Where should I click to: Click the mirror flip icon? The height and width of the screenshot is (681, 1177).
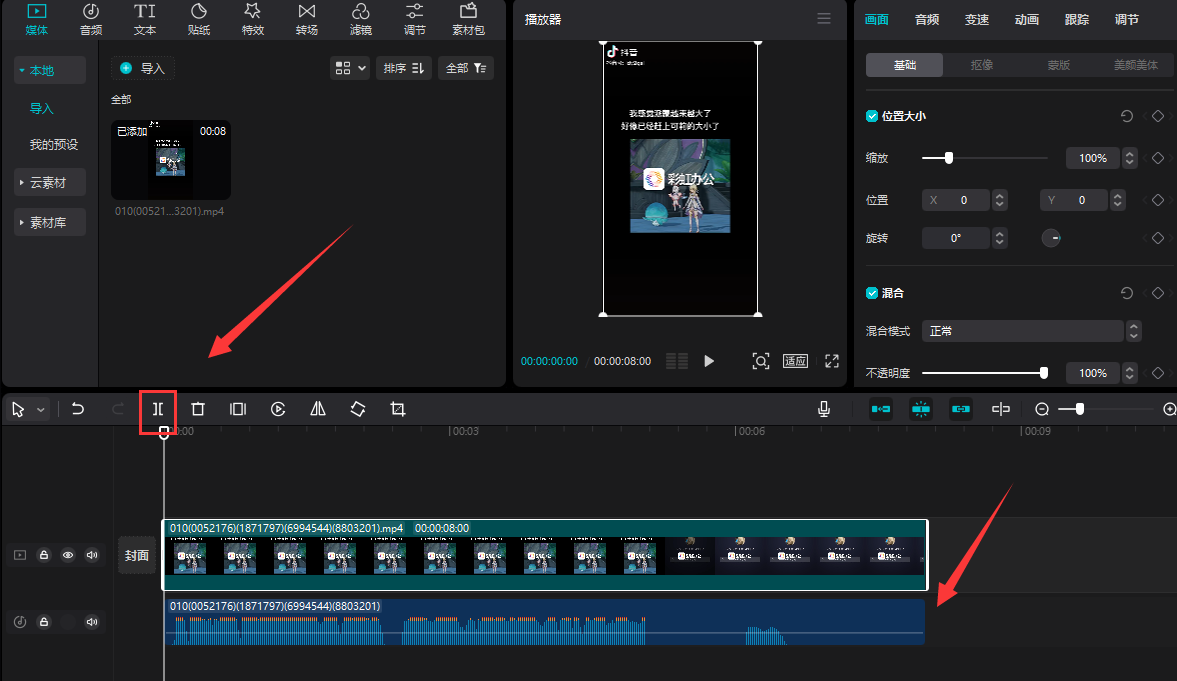(x=318, y=409)
